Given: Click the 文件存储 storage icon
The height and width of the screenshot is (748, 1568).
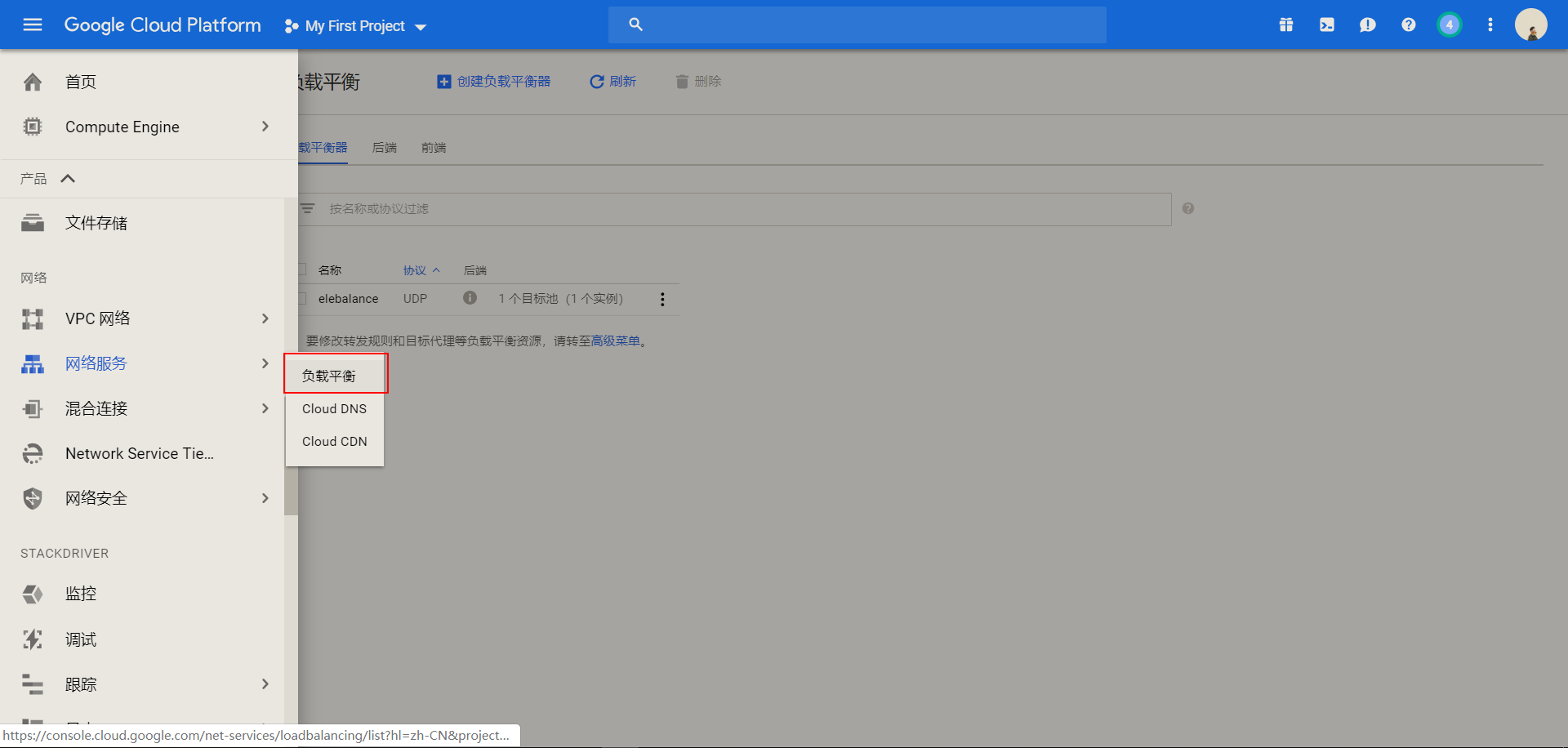Looking at the screenshot, I should (x=33, y=223).
